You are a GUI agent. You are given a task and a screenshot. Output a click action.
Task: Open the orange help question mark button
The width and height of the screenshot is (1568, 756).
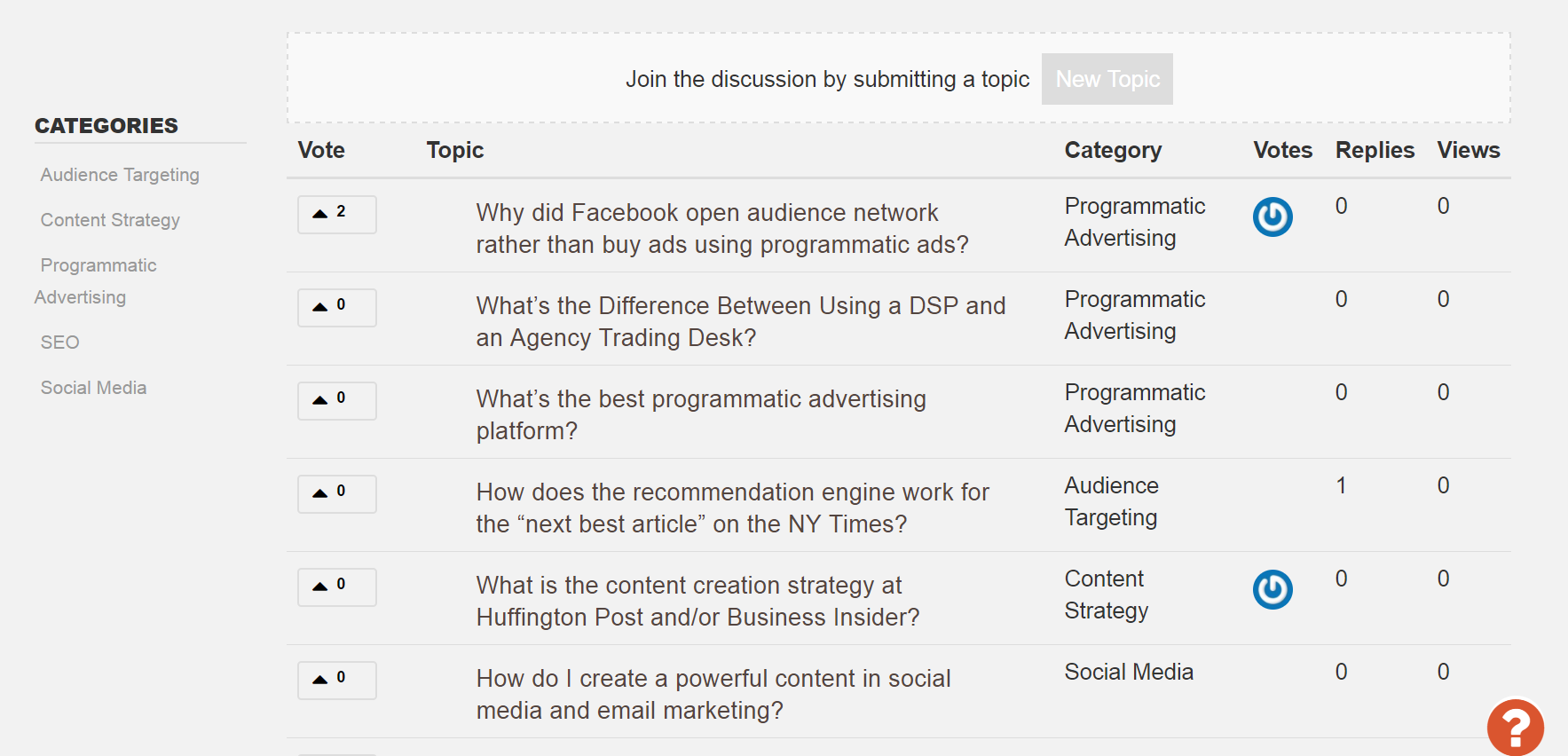(1515, 728)
